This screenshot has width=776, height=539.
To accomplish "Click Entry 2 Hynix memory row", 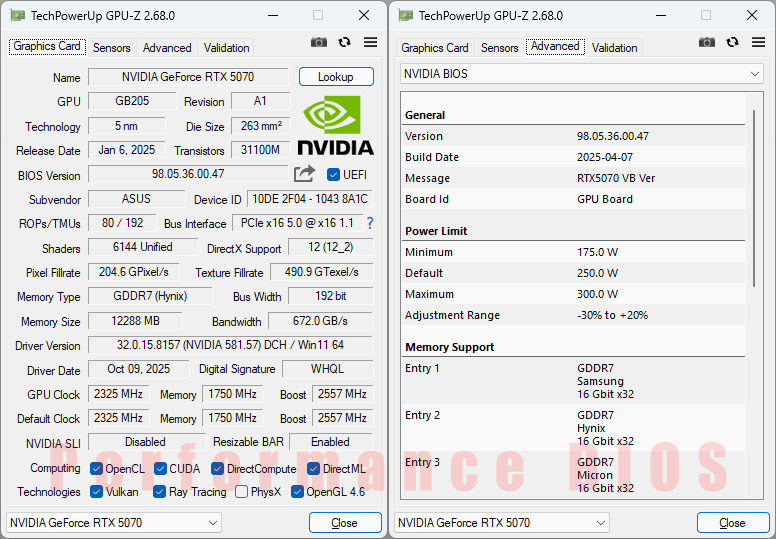I will (x=574, y=428).
